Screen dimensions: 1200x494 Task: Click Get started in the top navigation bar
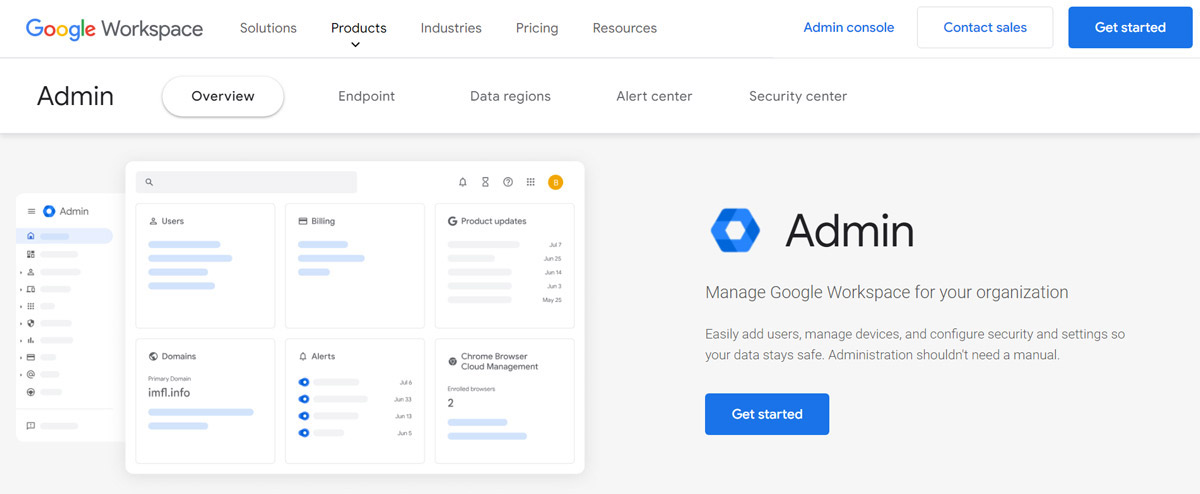1130,28
